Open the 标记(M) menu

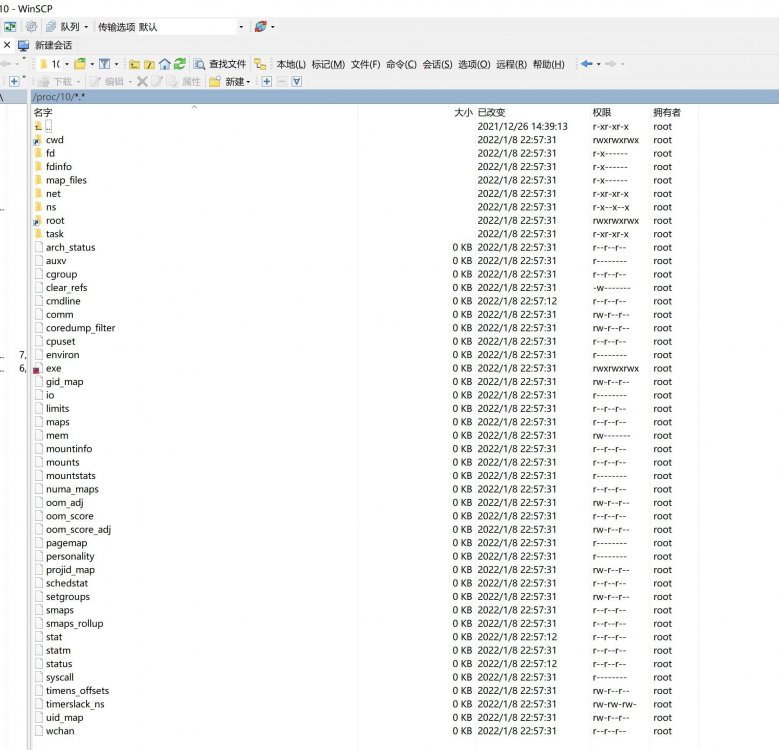(328, 65)
